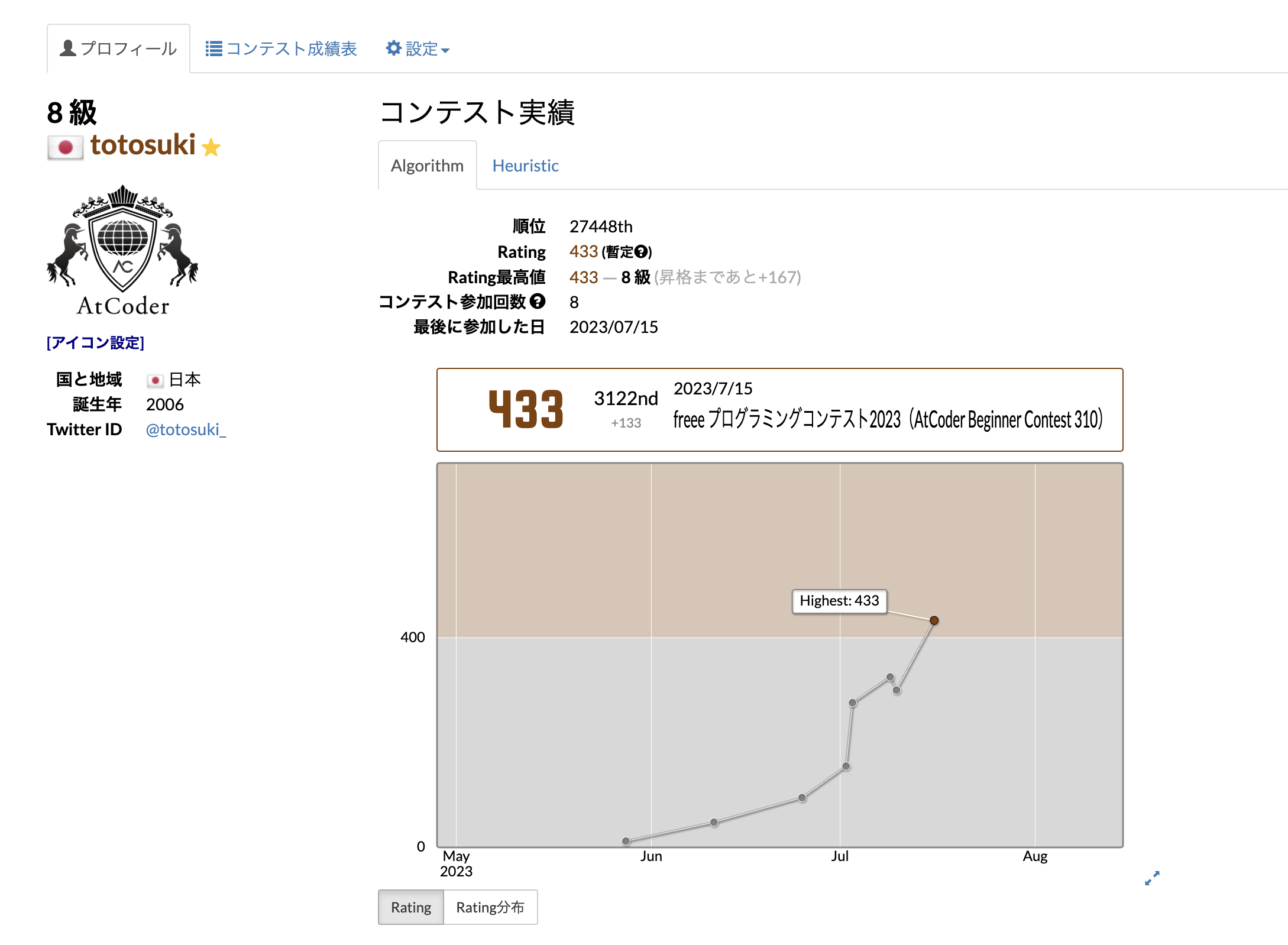Click the expand arrows icon below the chart
Screen dimensions: 1288x945
pos(1152,879)
